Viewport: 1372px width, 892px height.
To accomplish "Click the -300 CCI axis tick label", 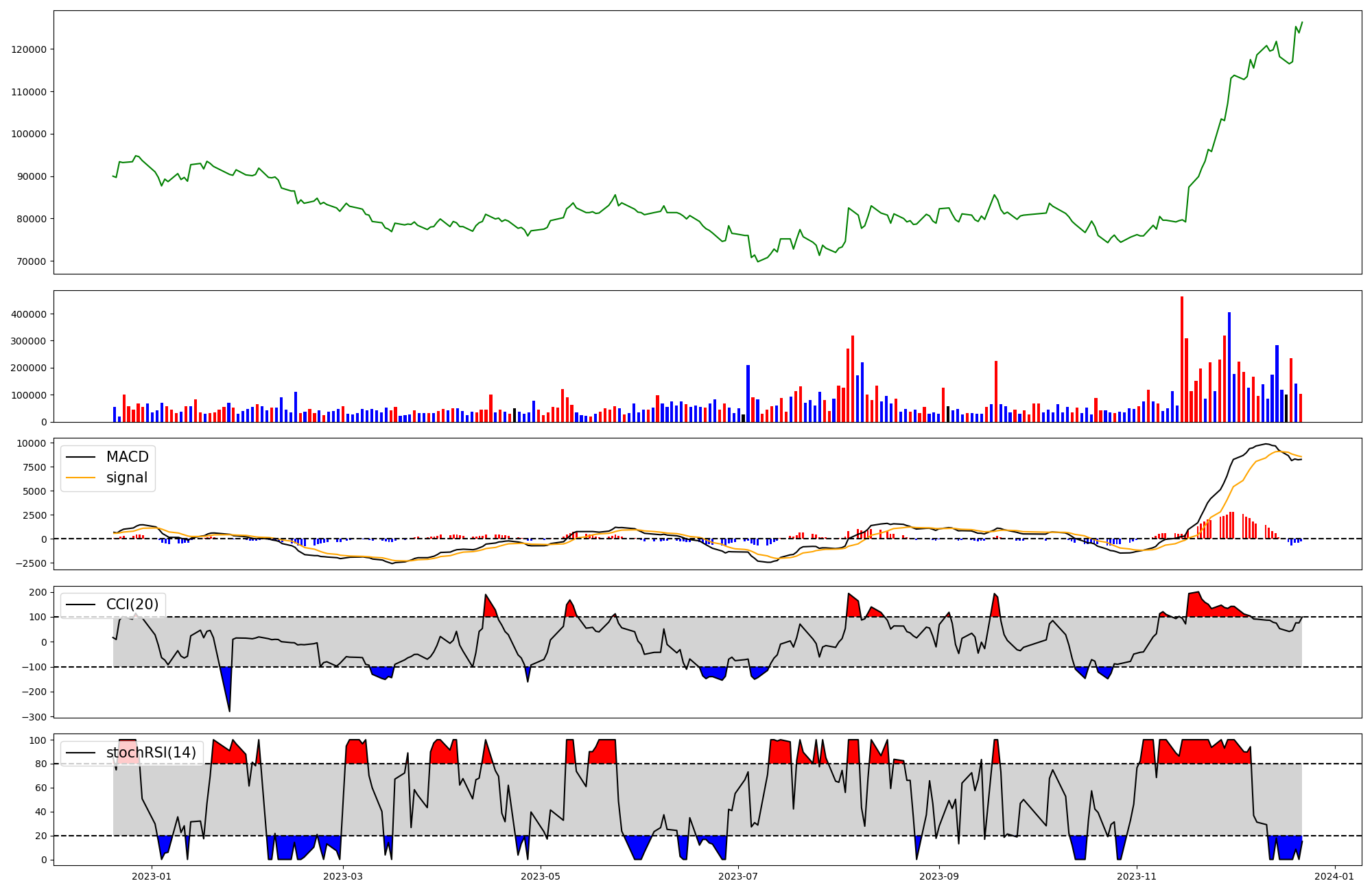I will [33, 717].
